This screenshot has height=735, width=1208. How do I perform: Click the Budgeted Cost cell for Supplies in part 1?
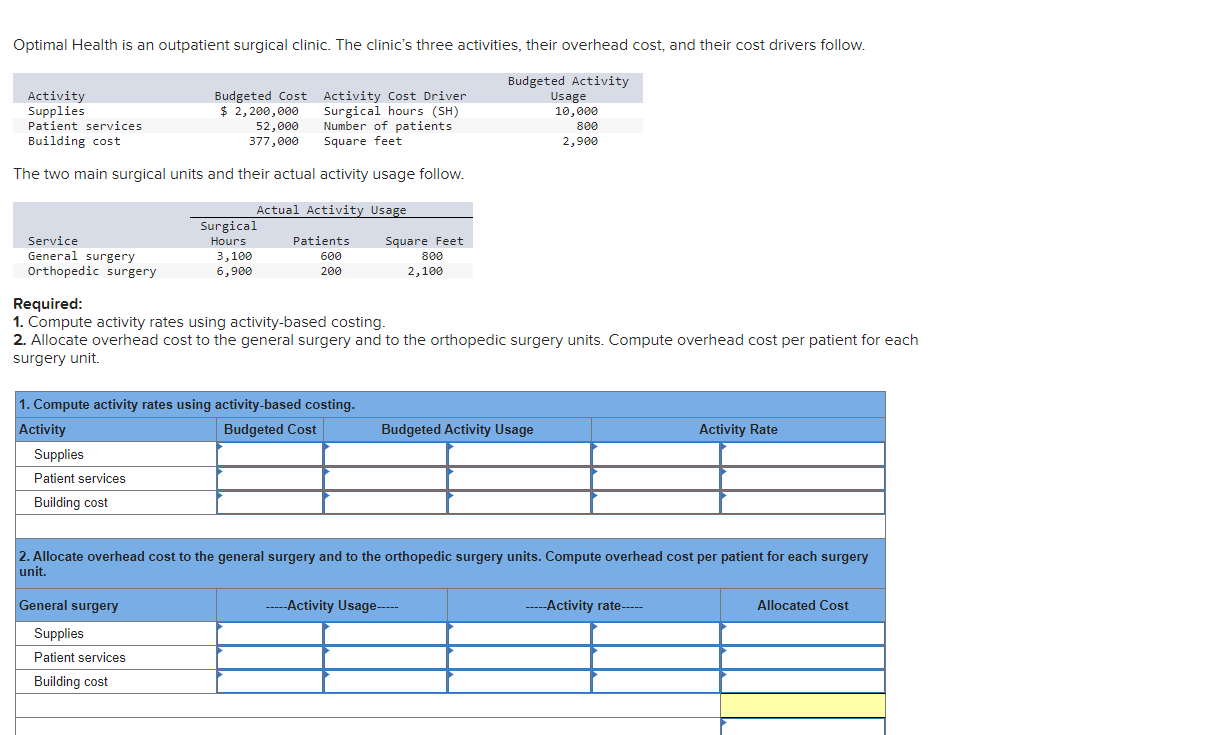click(270, 454)
